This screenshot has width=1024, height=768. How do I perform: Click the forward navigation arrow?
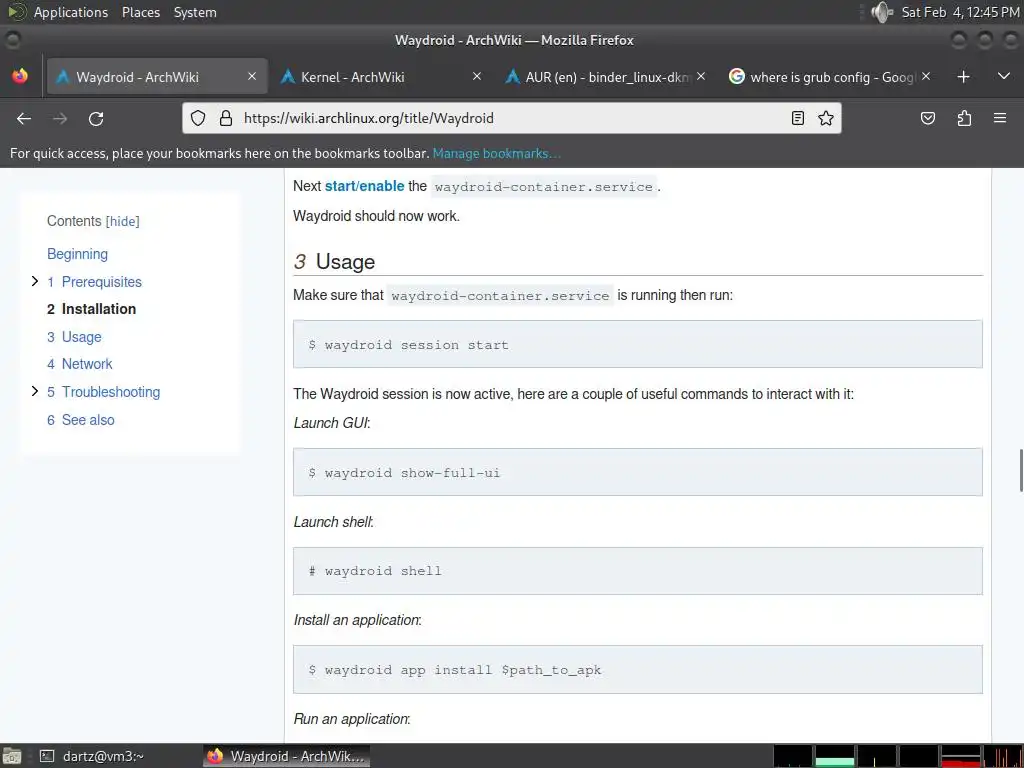(60, 118)
